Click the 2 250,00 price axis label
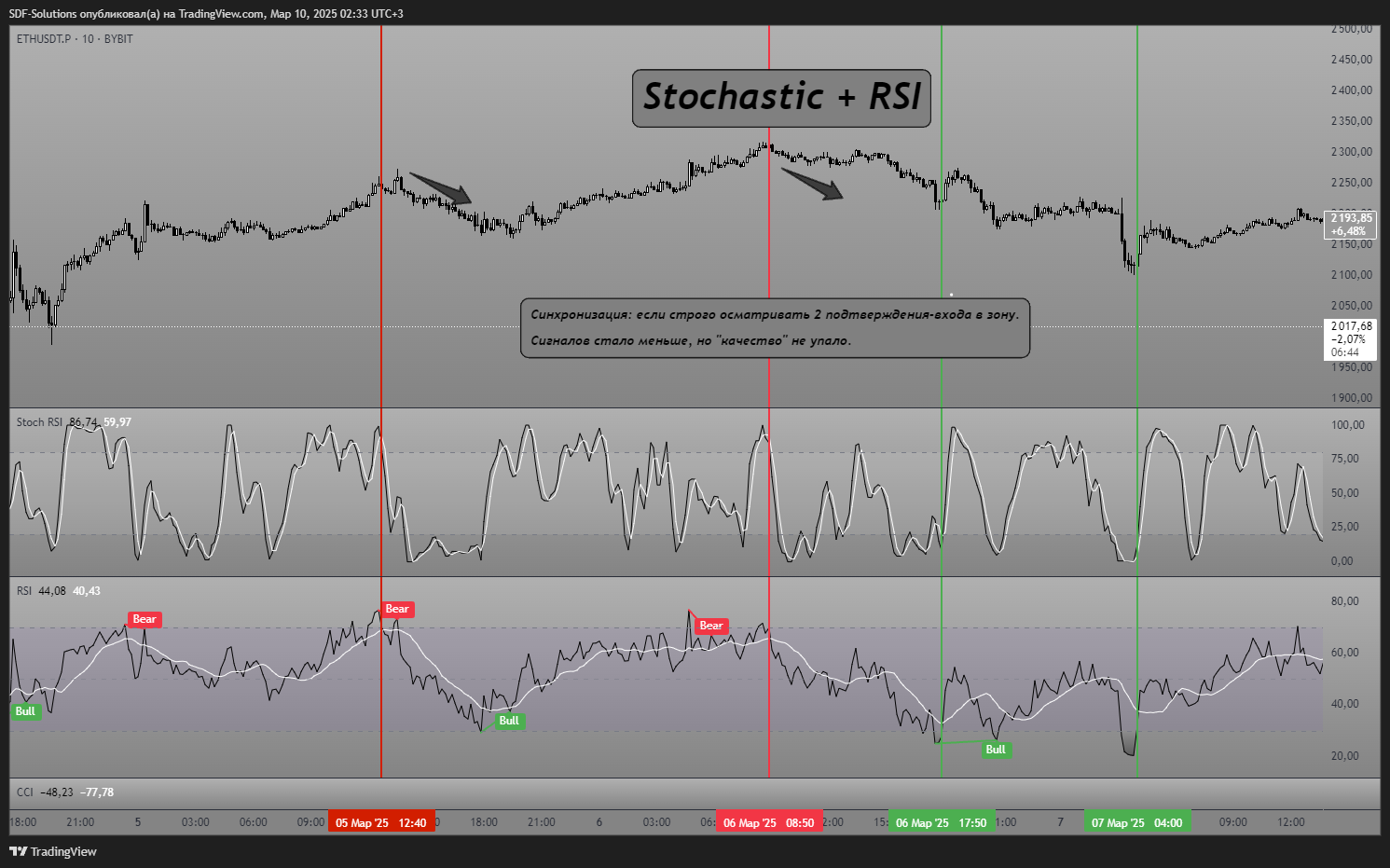 click(x=1352, y=183)
